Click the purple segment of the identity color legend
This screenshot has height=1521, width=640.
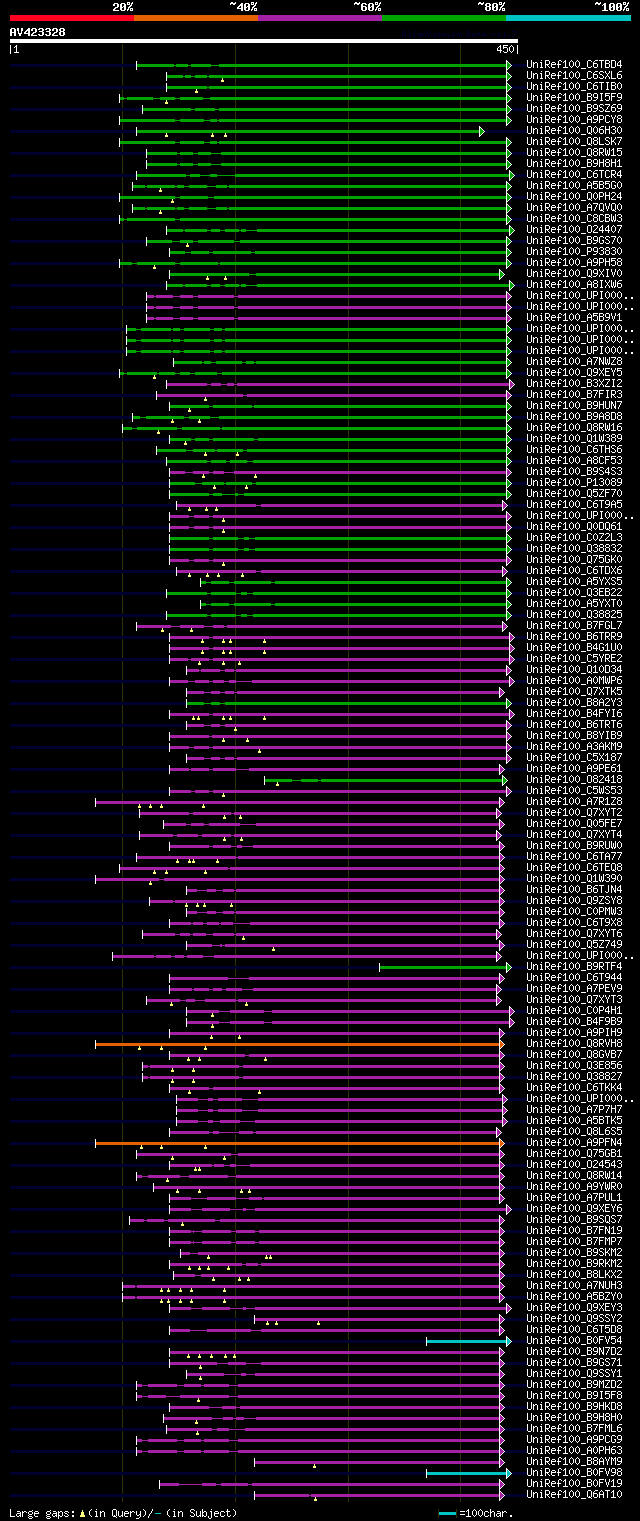(320, 18)
